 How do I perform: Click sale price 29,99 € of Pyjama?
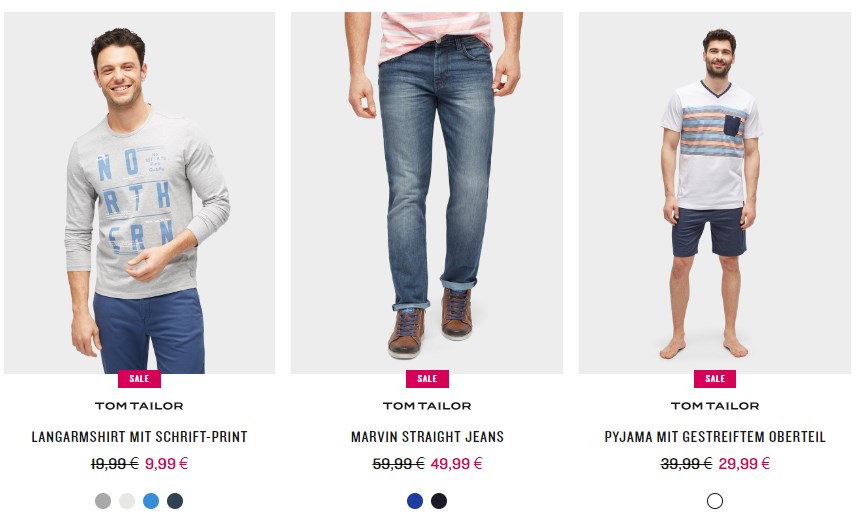click(x=744, y=464)
